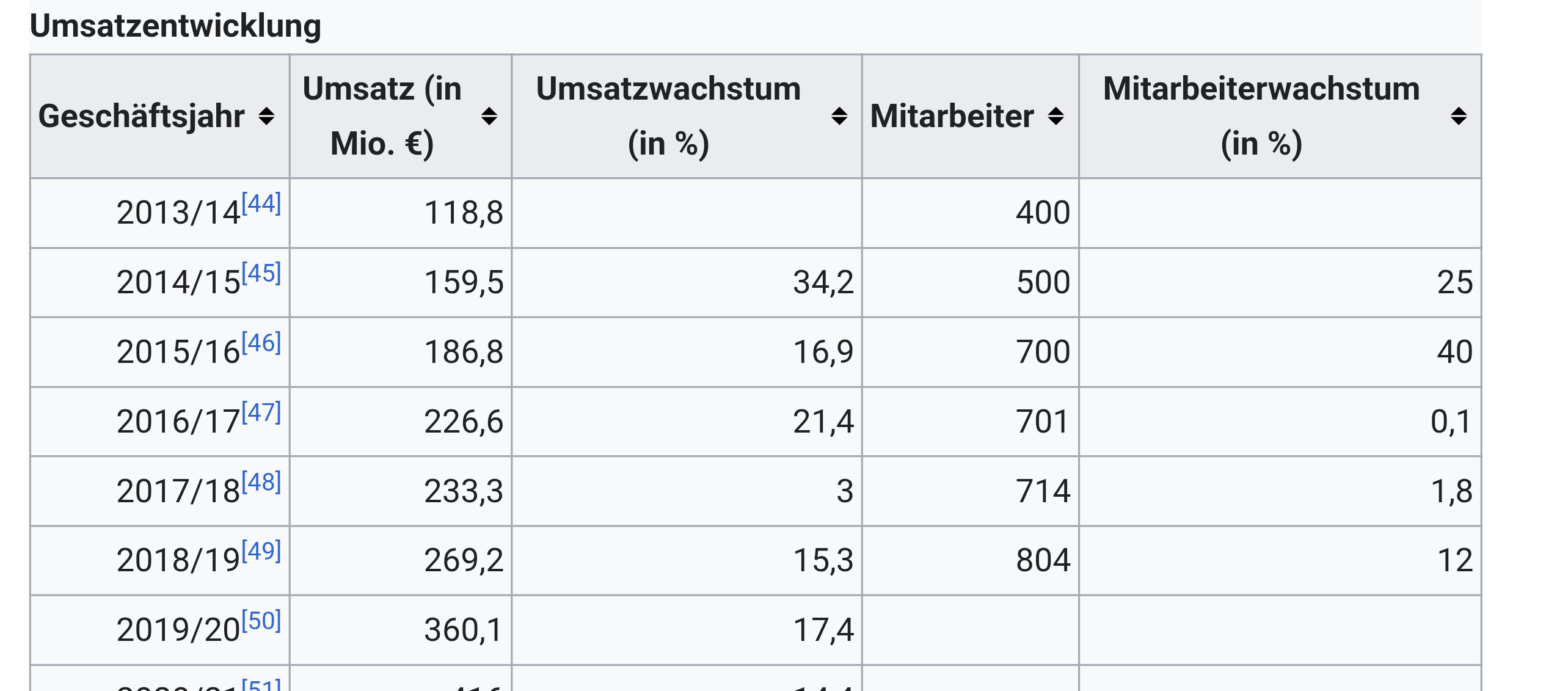Follow citation link [46]
This screenshot has width=1568, height=691.
(261, 343)
